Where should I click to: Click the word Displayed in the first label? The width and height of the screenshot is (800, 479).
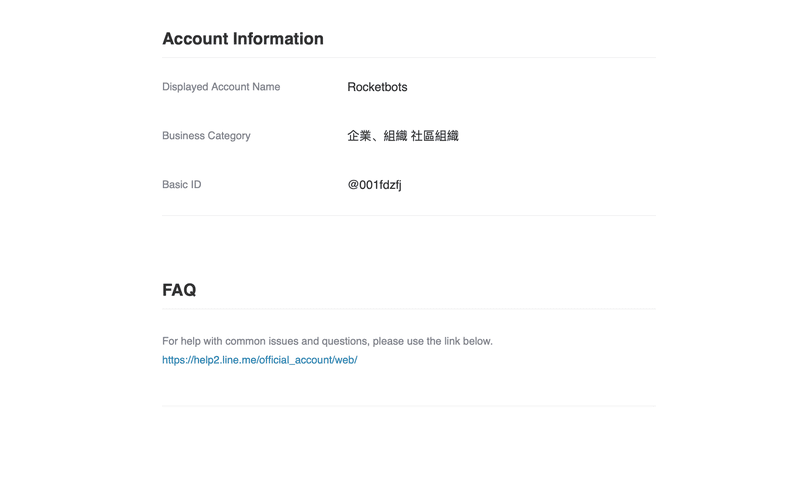click(x=187, y=87)
